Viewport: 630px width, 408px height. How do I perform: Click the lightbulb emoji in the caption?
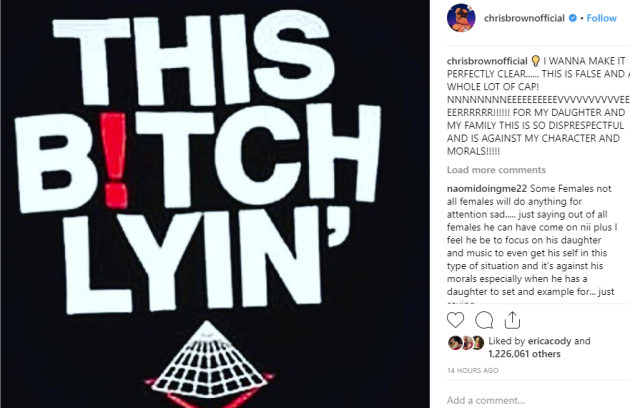[x=535, y=61]
